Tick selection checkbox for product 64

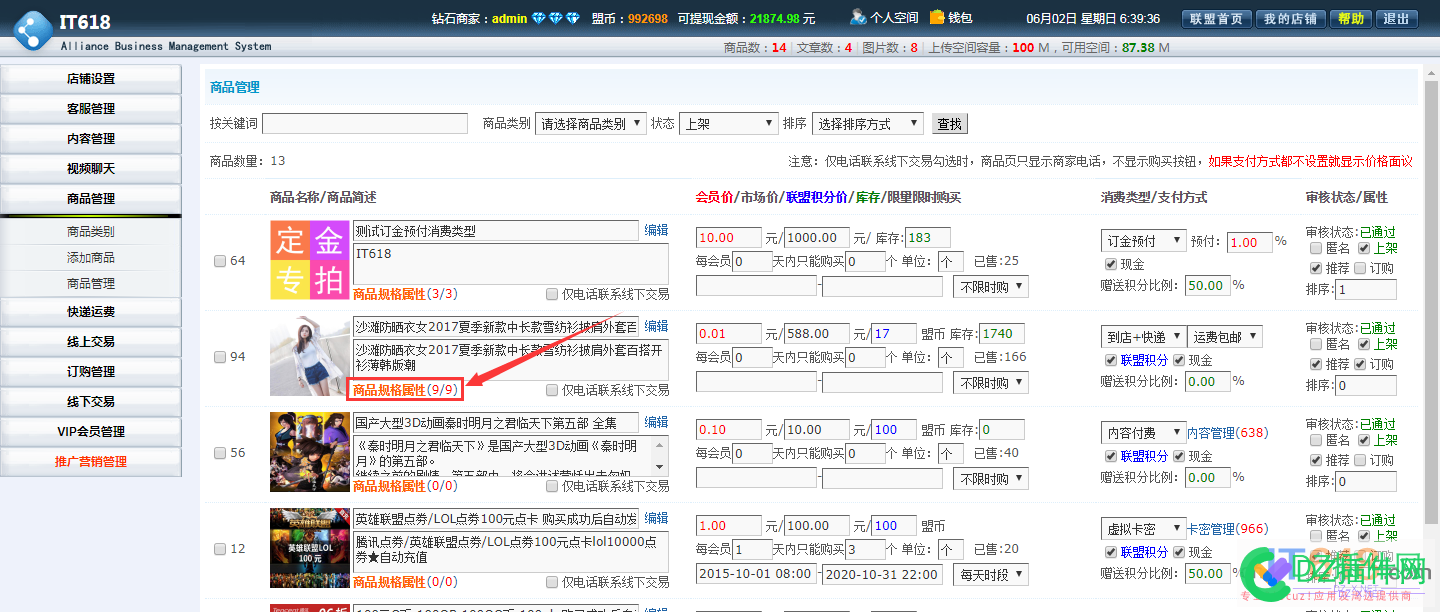coord(220,261)
